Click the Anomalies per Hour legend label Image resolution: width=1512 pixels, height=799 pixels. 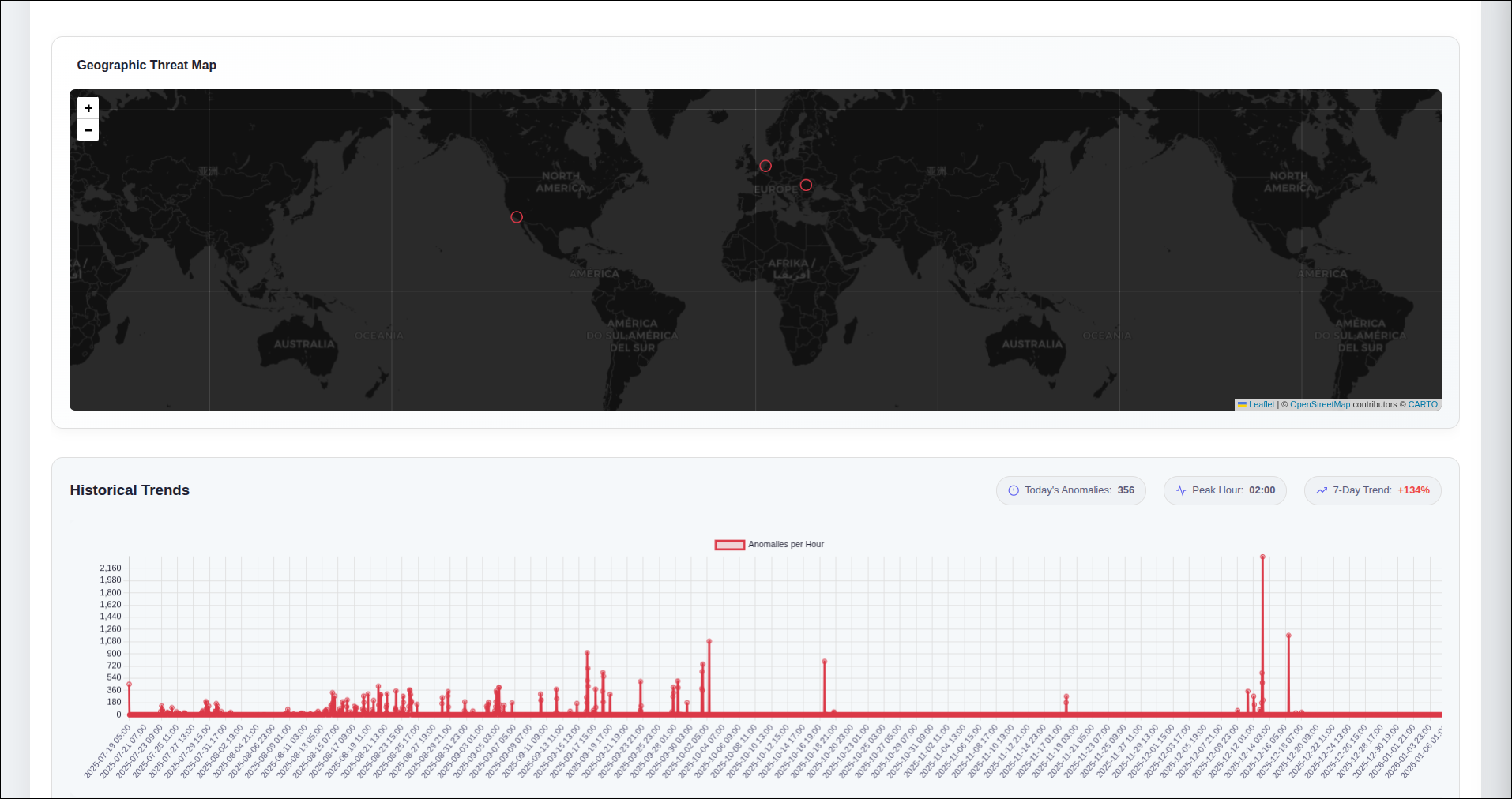tap(786, 545)
